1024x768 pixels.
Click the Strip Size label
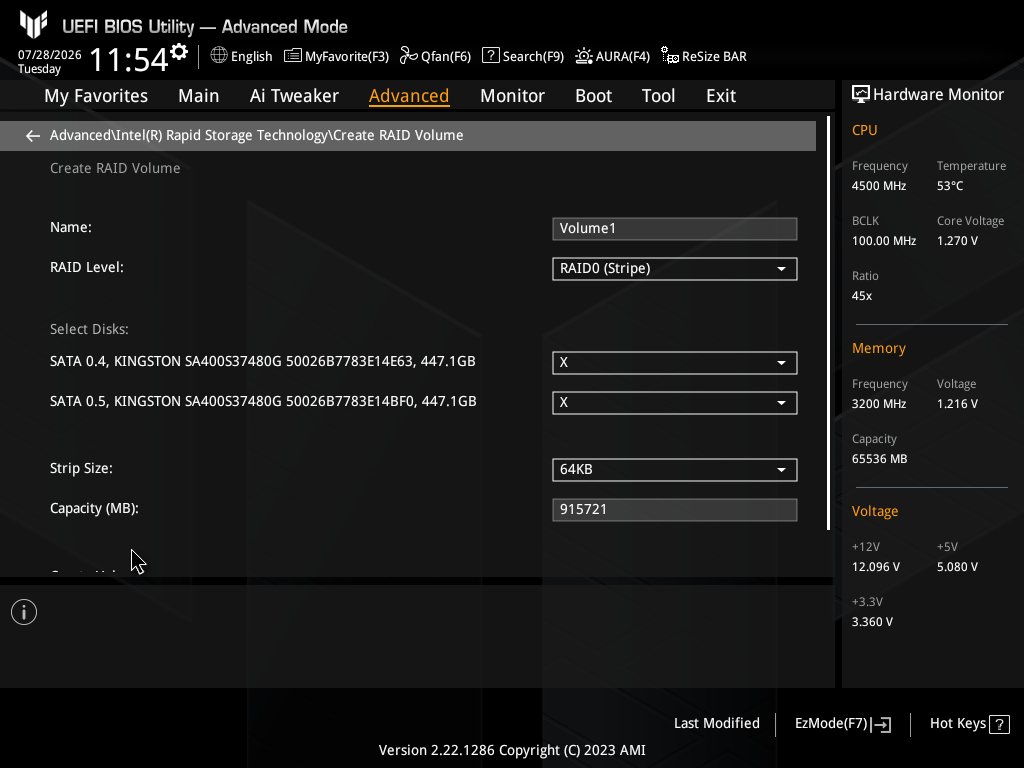point(81,469)
